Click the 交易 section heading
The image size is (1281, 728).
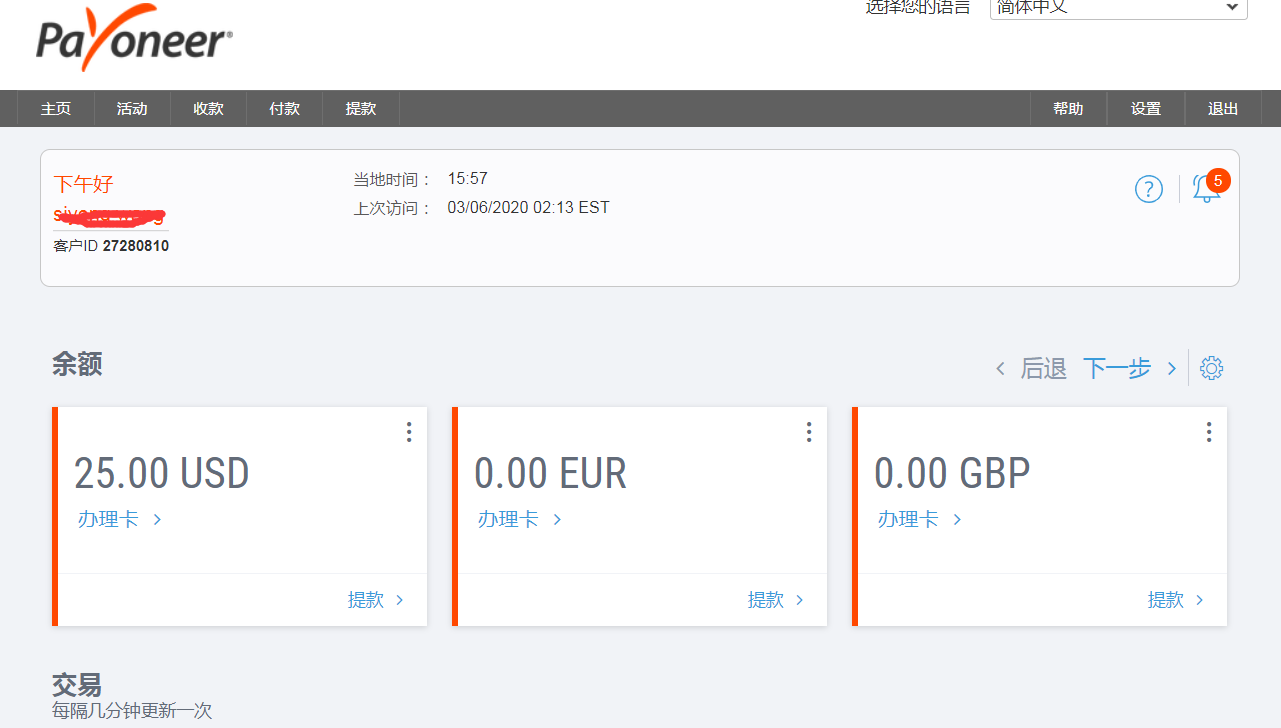77,685
